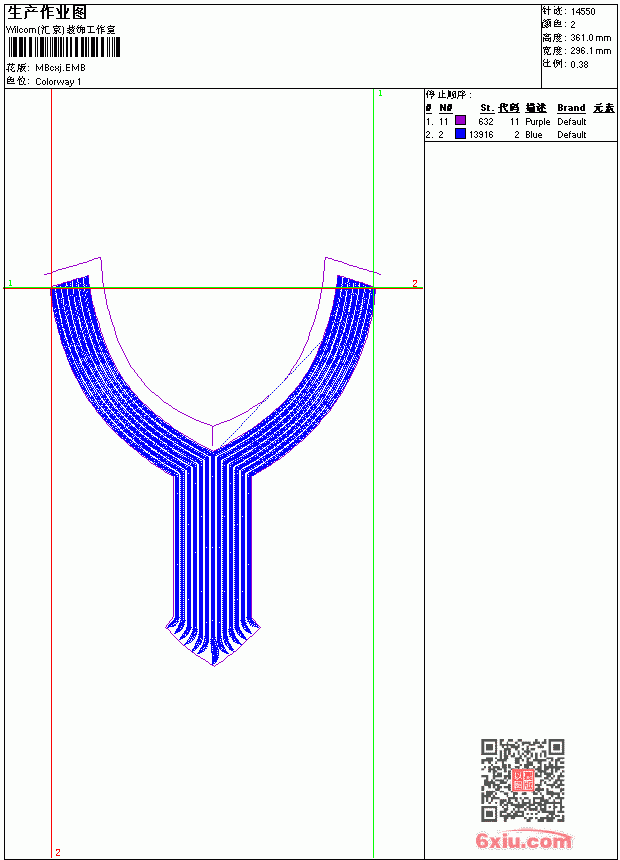Click the stitch count value 13916
The width and height of the screenshot is (620, 860).
click(481, 134)
